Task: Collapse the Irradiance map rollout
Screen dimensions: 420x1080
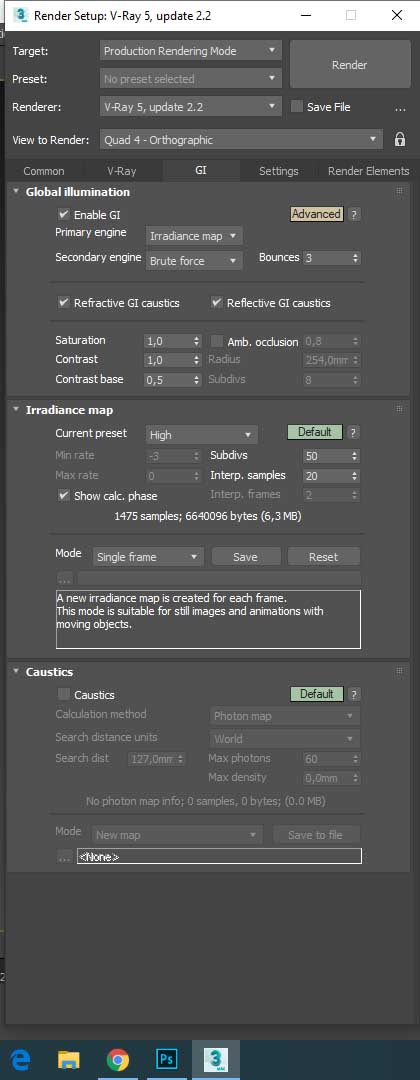Action: click(x=16, y=410)
